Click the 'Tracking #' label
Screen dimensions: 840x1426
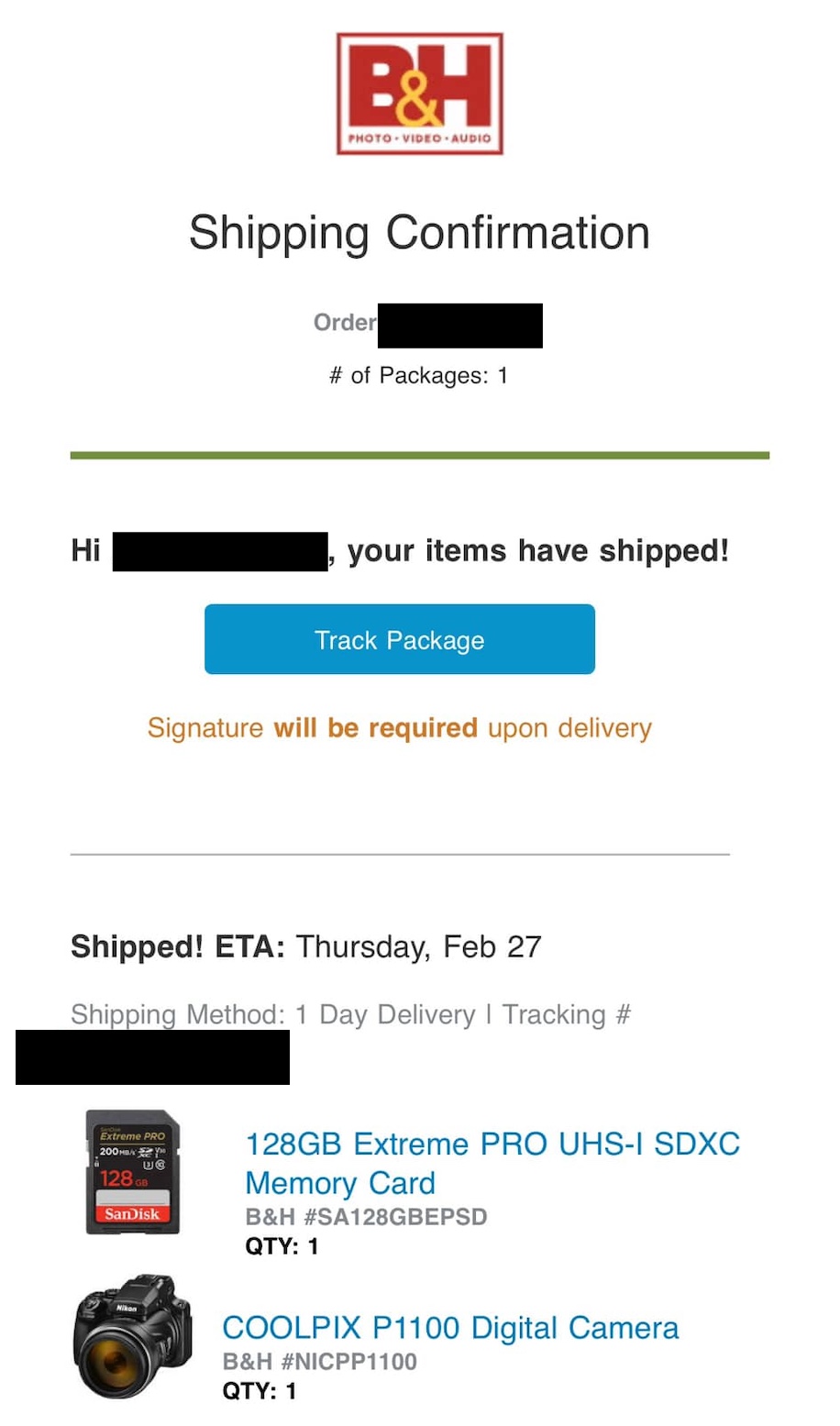coord(567,1014)
